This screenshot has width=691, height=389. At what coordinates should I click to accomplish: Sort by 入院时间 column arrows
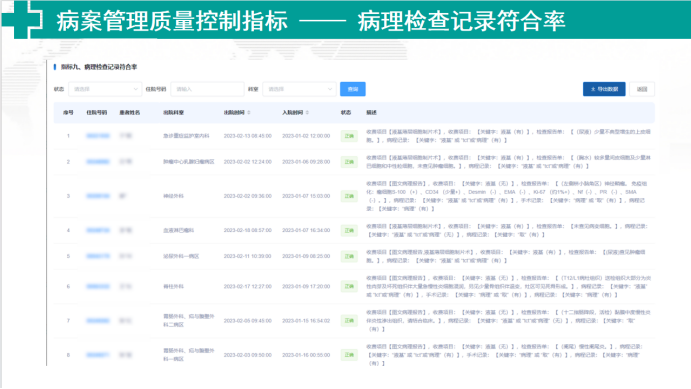[x=307, y=113]
